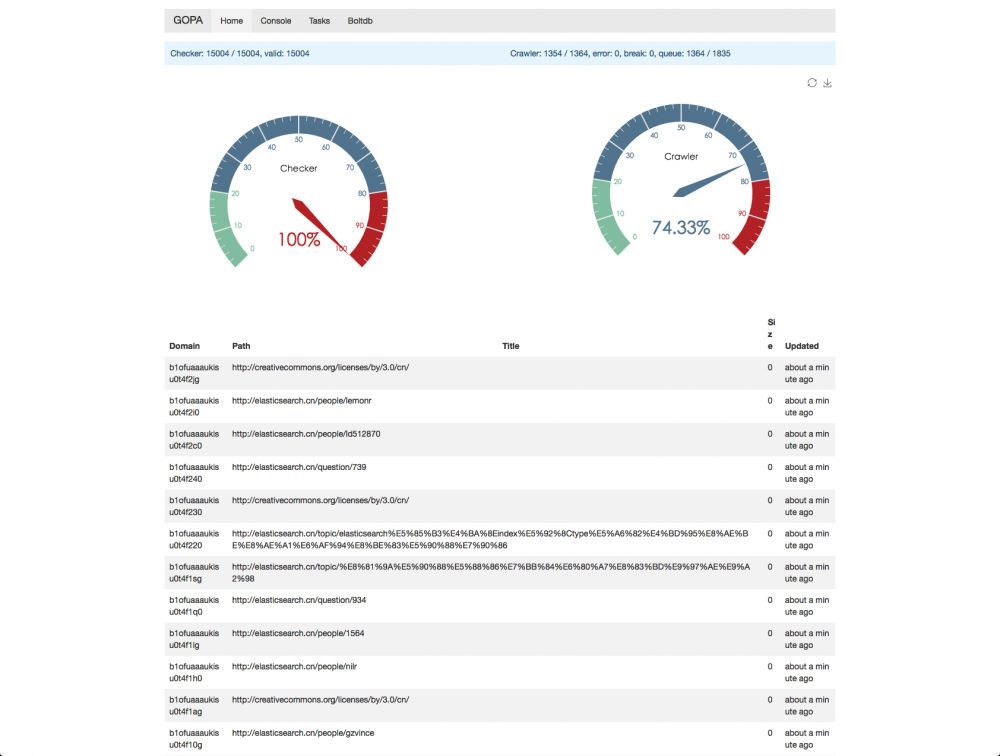The height and width of the screenshot is (756, 1000).
Task: Click the download chart image icon
Action: coord(827,83)
